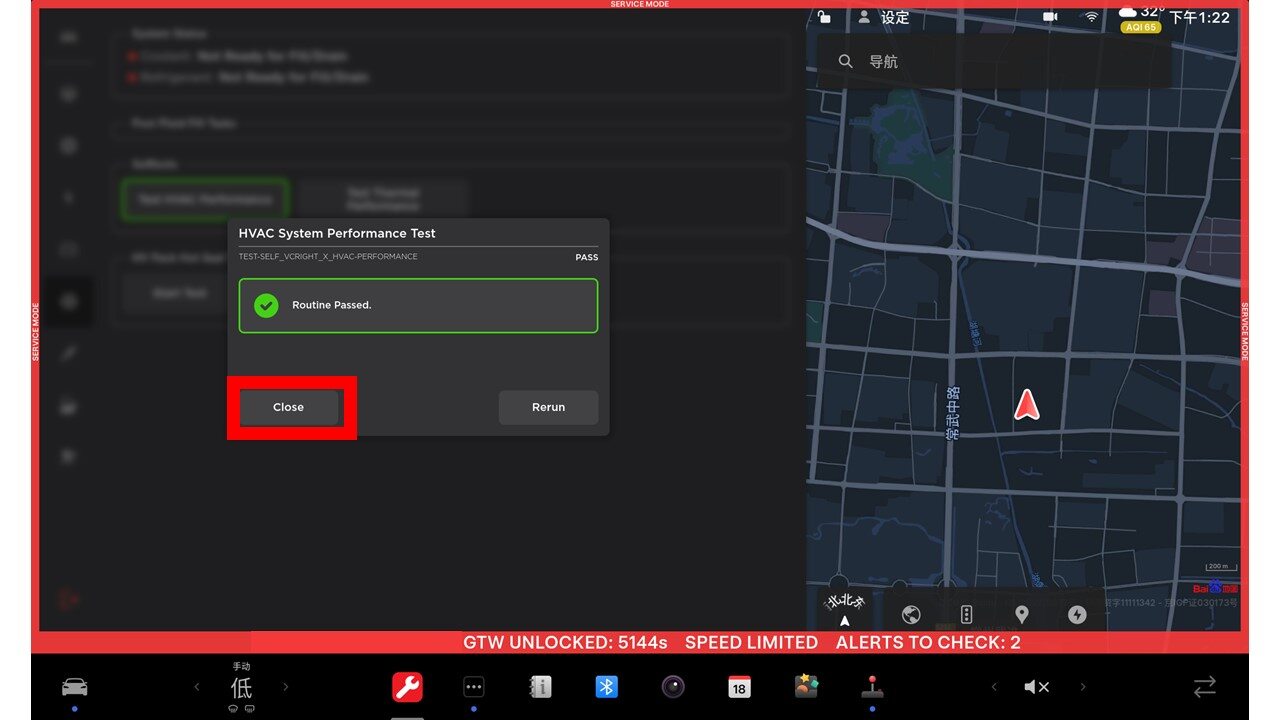
Task: Decrease the temperature with the left arrow
Action: click(197, 687)
